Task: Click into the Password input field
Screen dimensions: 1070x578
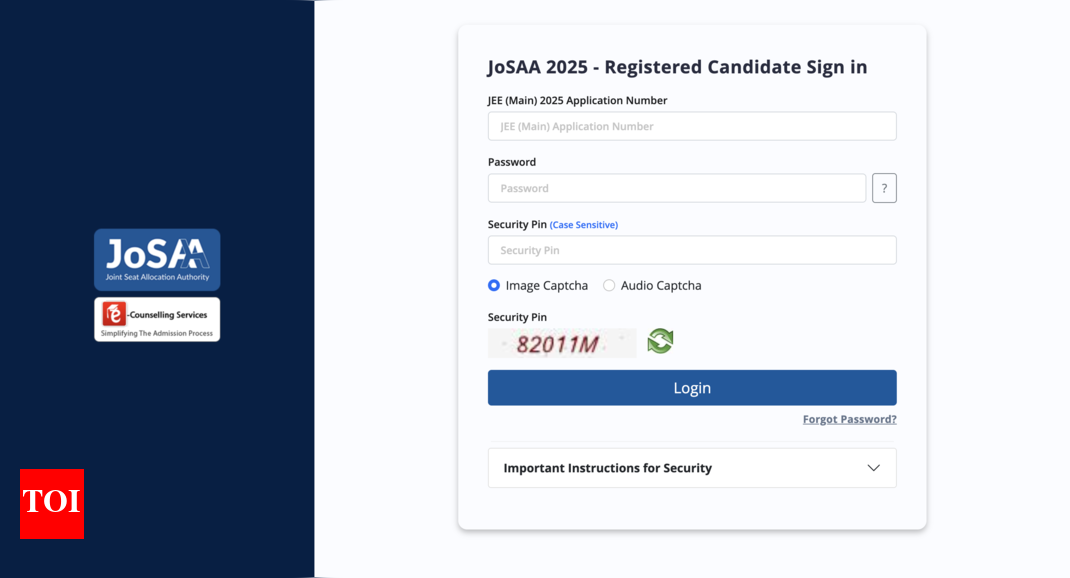Action: 677,188
